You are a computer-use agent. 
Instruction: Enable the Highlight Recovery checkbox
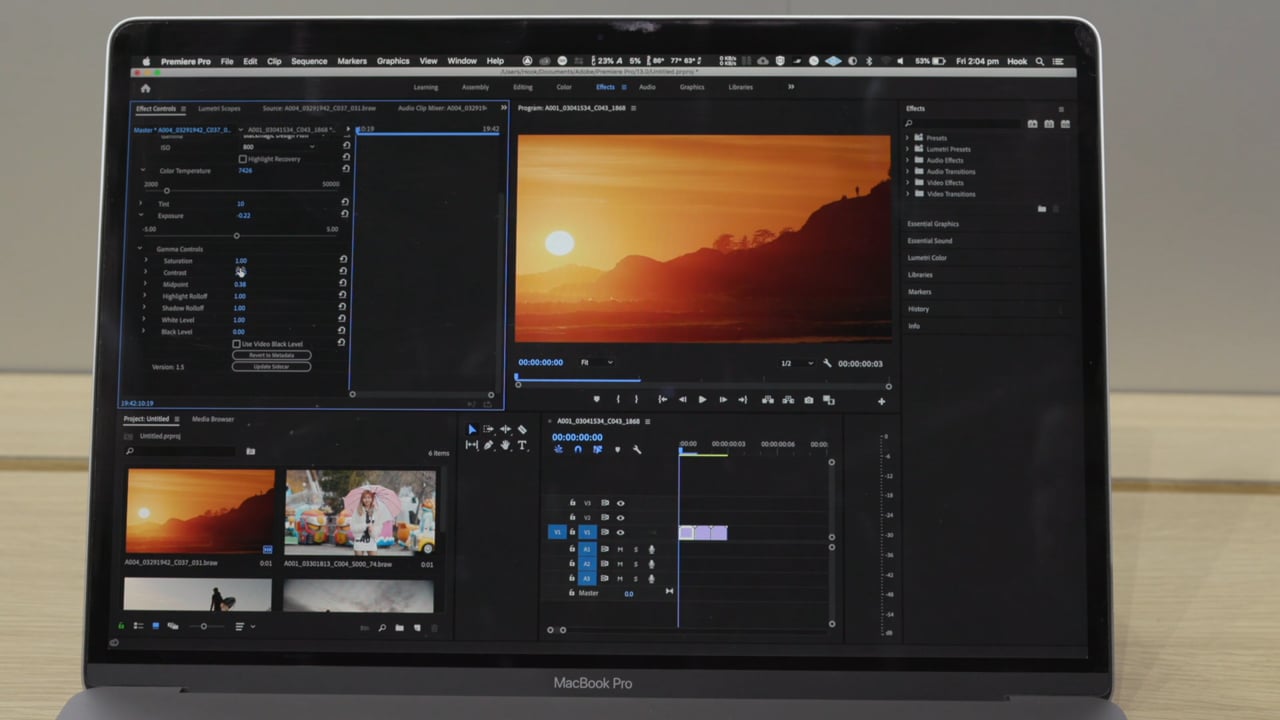tap(243, 159)
